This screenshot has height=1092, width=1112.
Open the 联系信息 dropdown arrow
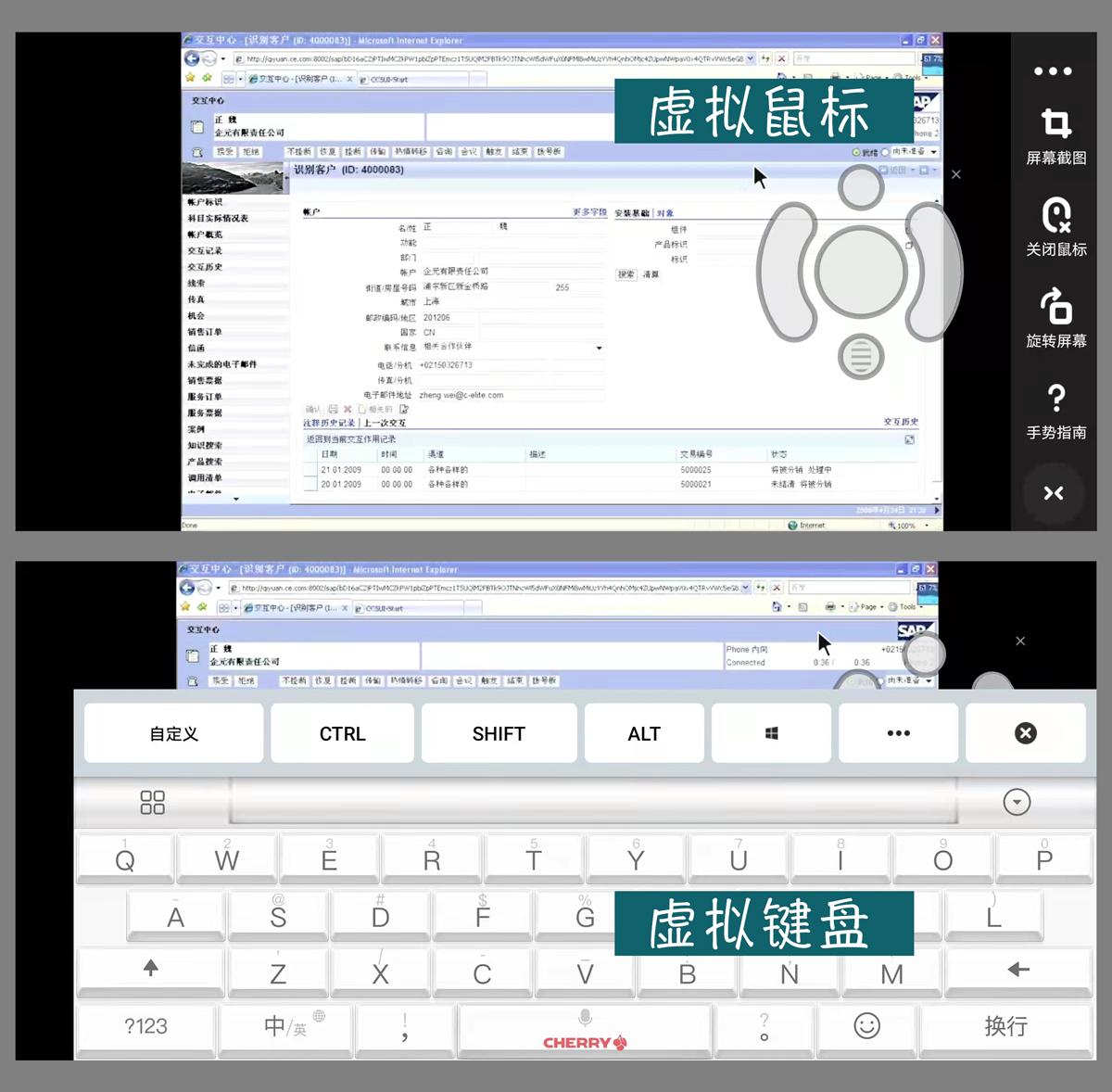pos(599,348)
